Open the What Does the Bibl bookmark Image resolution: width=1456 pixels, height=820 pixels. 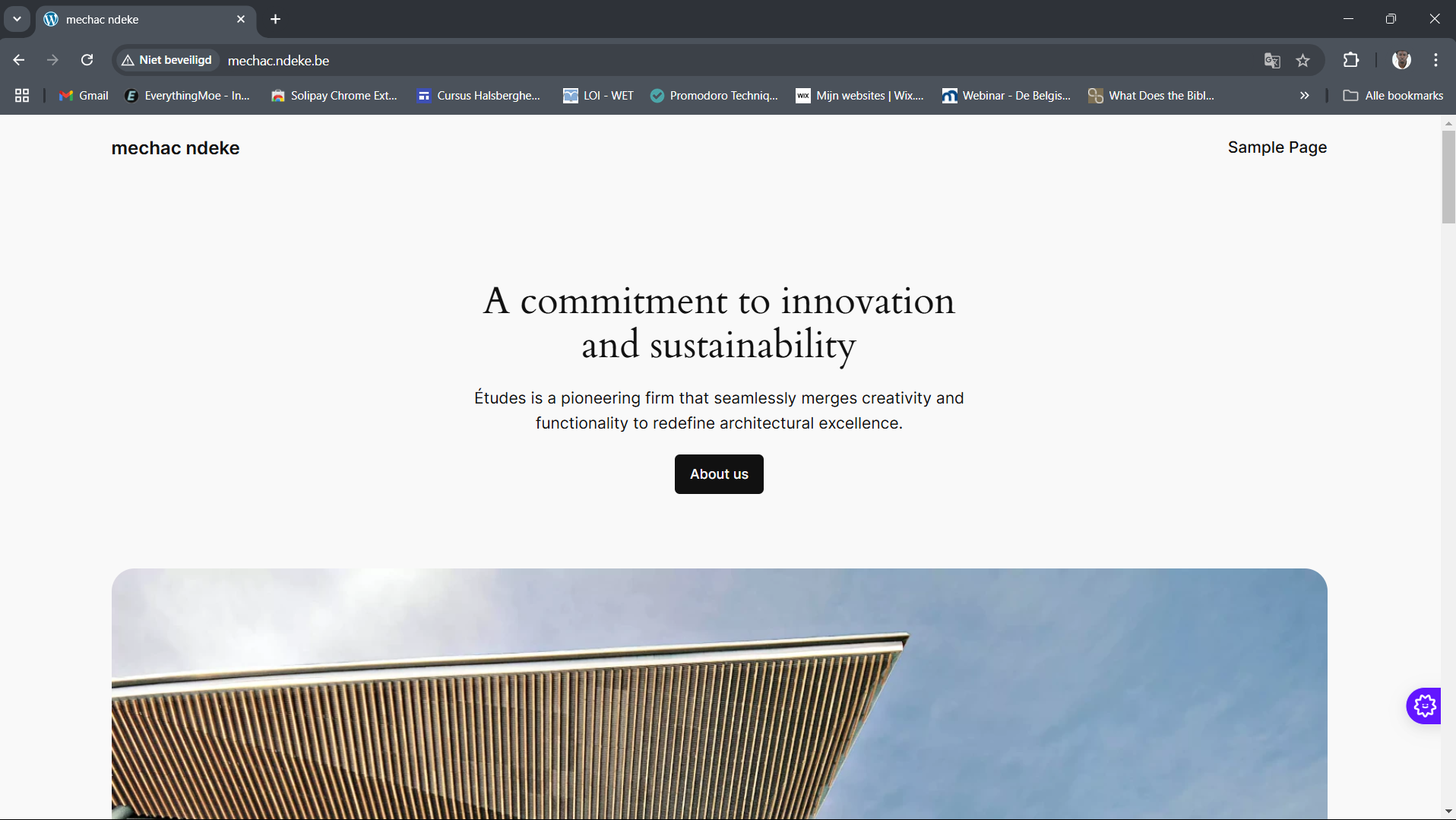pyautogui.click(x=1151, y=96)
